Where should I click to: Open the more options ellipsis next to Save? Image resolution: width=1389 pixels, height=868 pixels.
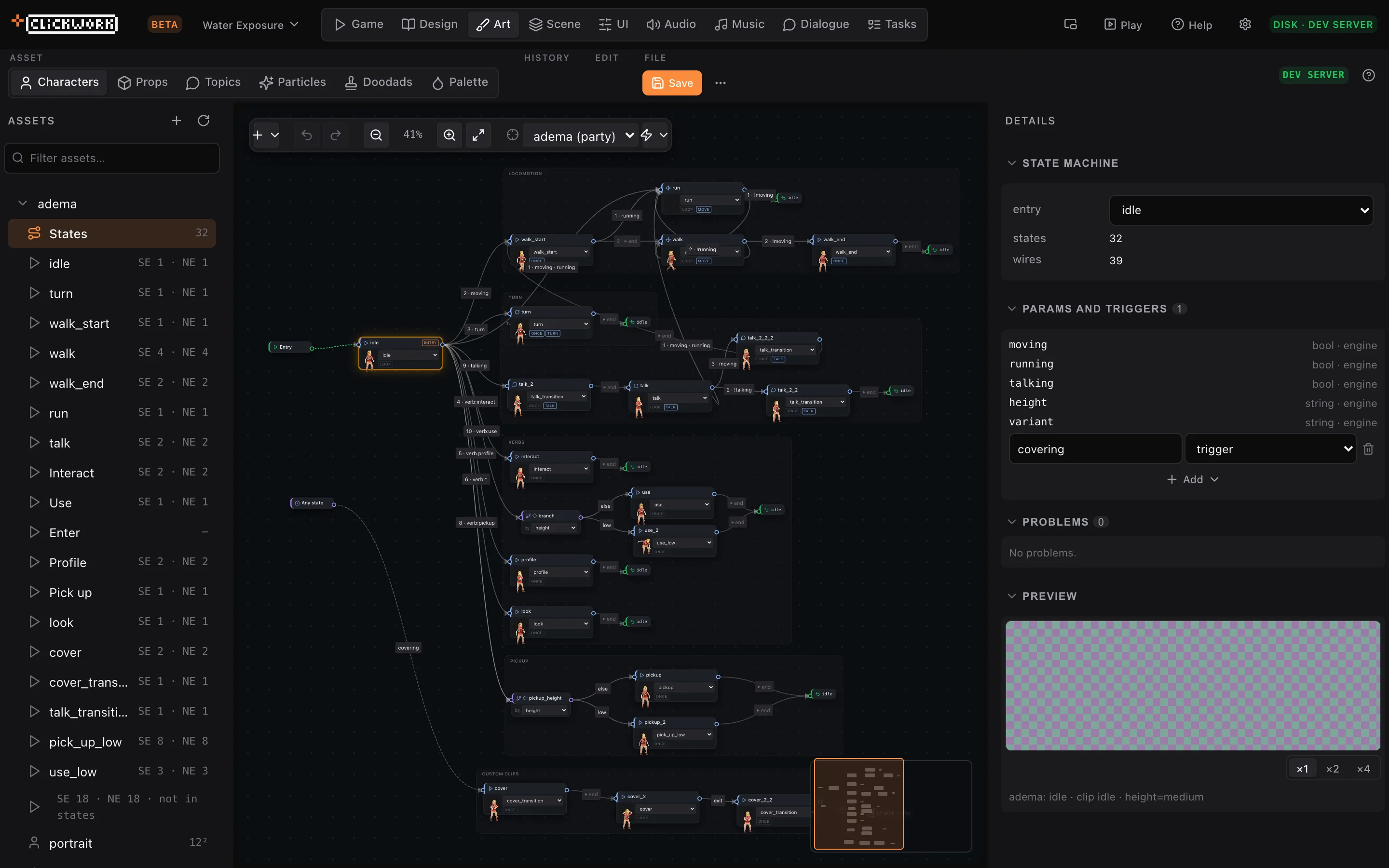coord(721,82)
